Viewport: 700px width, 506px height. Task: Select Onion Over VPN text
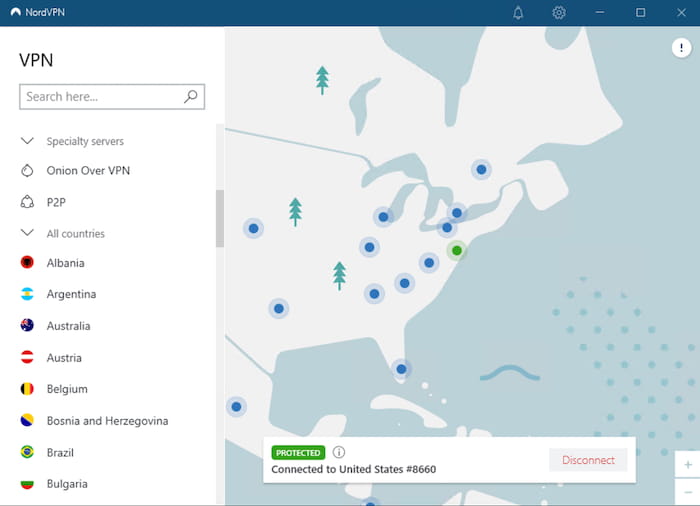point(88,171)
